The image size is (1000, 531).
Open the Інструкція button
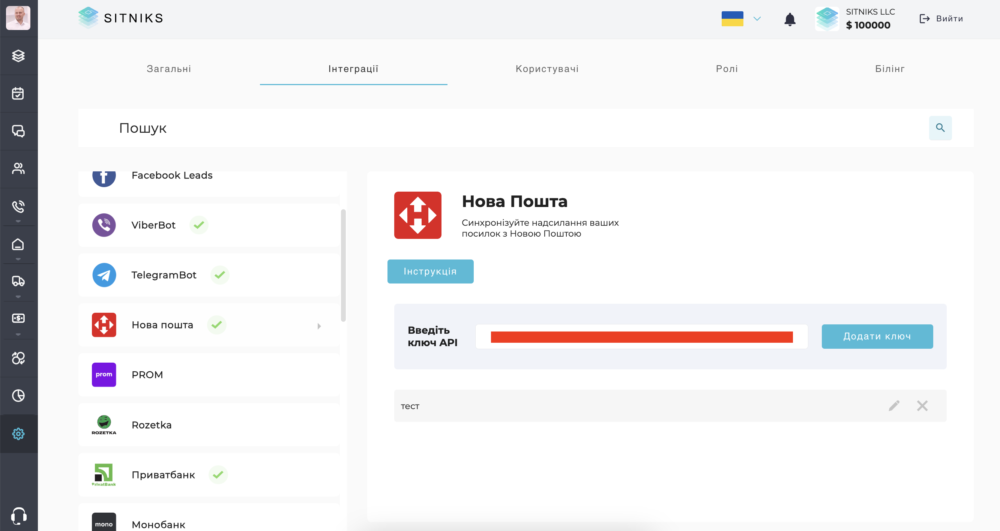click(x=430, y=272)
